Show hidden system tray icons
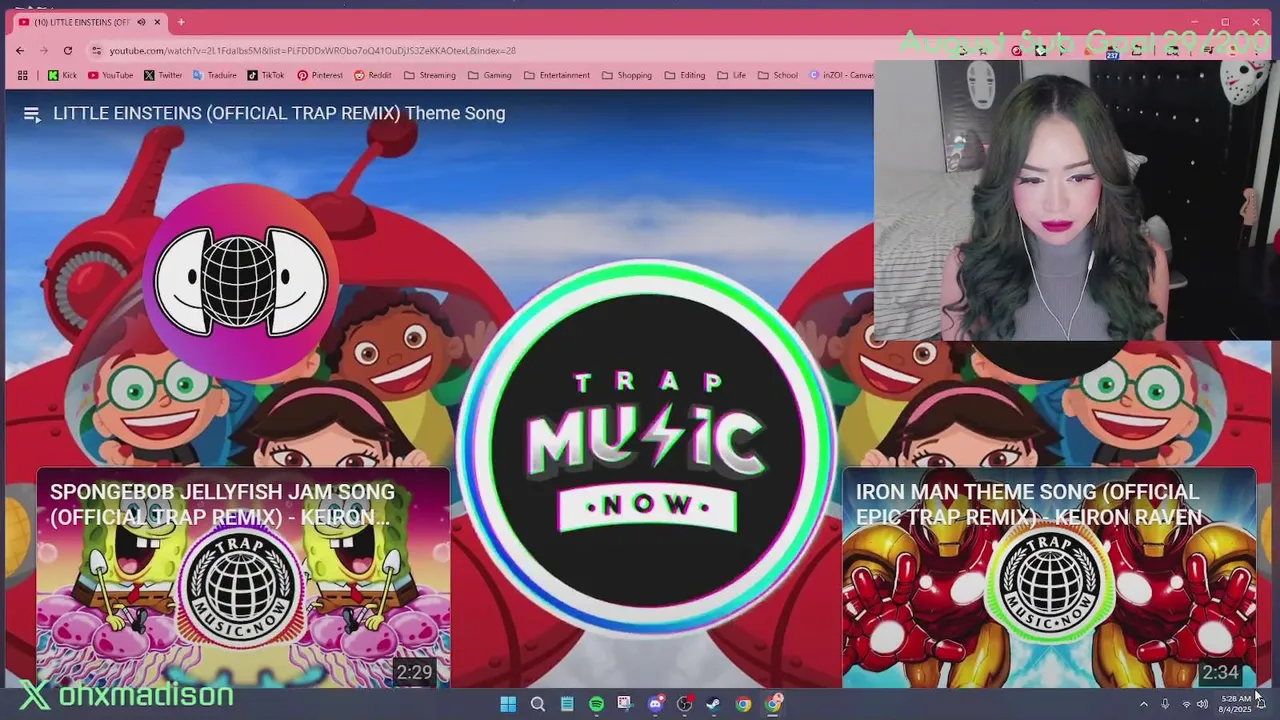Viewport: 1280px width, 720px height. point(1144,704)
